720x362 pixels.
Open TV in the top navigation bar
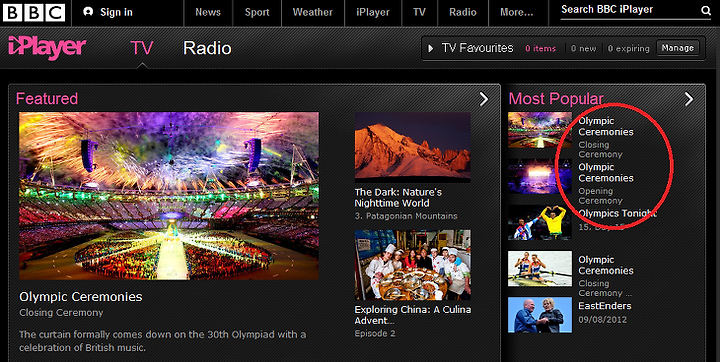419,12
